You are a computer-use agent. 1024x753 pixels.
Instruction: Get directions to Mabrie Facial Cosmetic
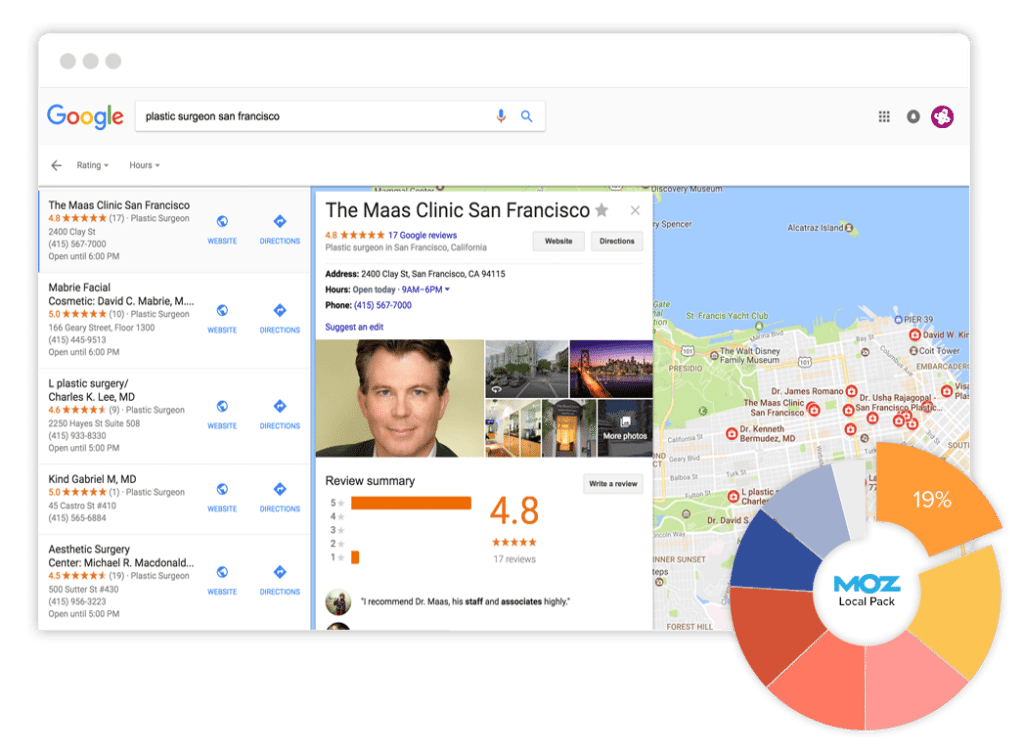click(x=280, y=318)
